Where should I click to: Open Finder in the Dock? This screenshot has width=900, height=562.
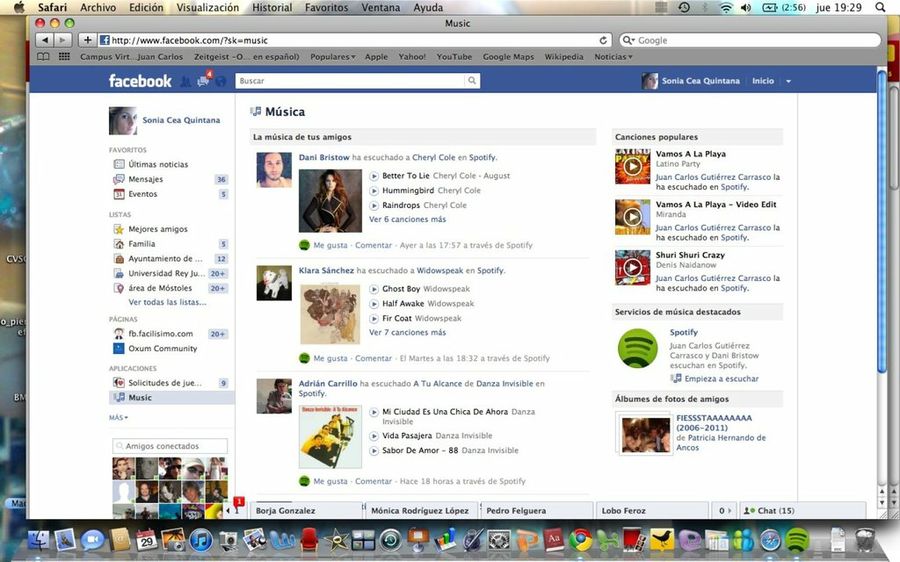coord(39,540)
